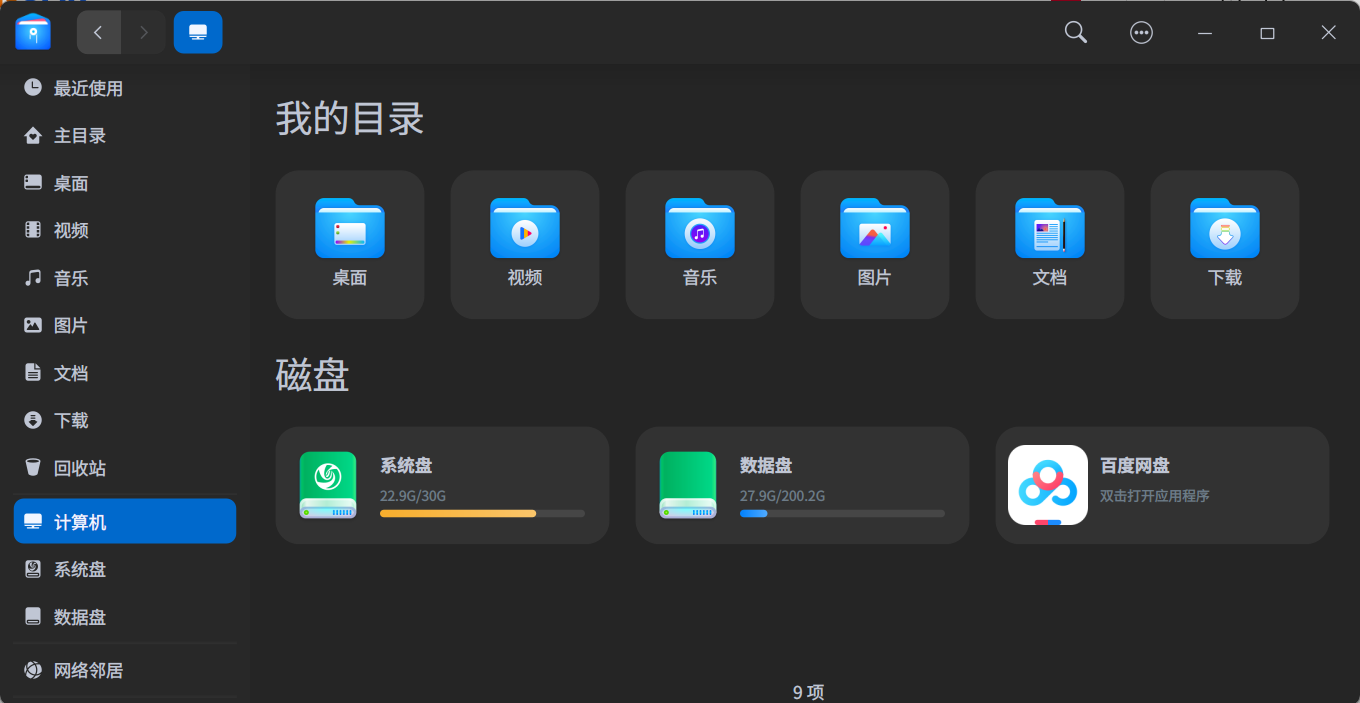Click the 系统盘 storage usage bar

point(481,513)
